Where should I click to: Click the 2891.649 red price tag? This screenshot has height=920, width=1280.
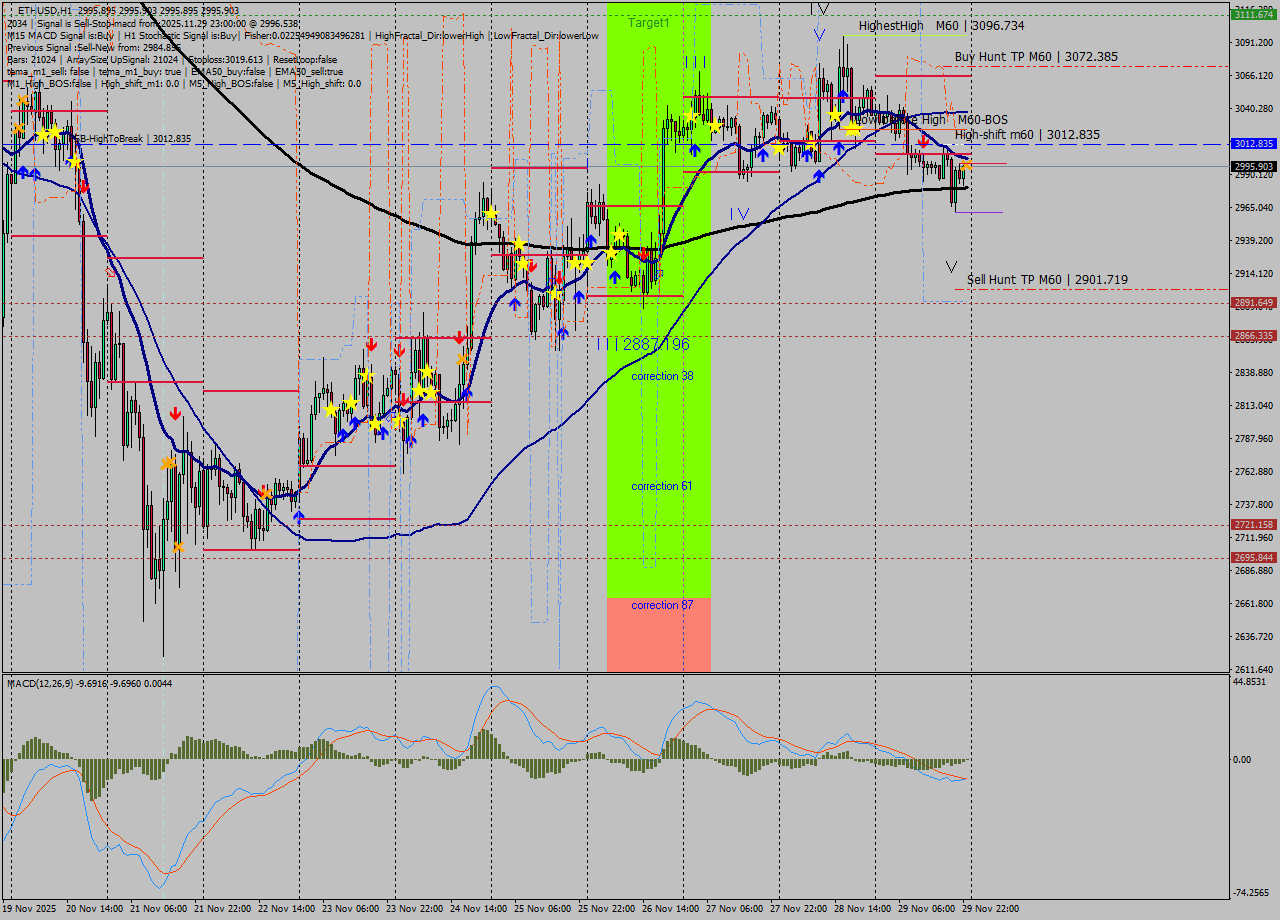[x=1253, y=302]
